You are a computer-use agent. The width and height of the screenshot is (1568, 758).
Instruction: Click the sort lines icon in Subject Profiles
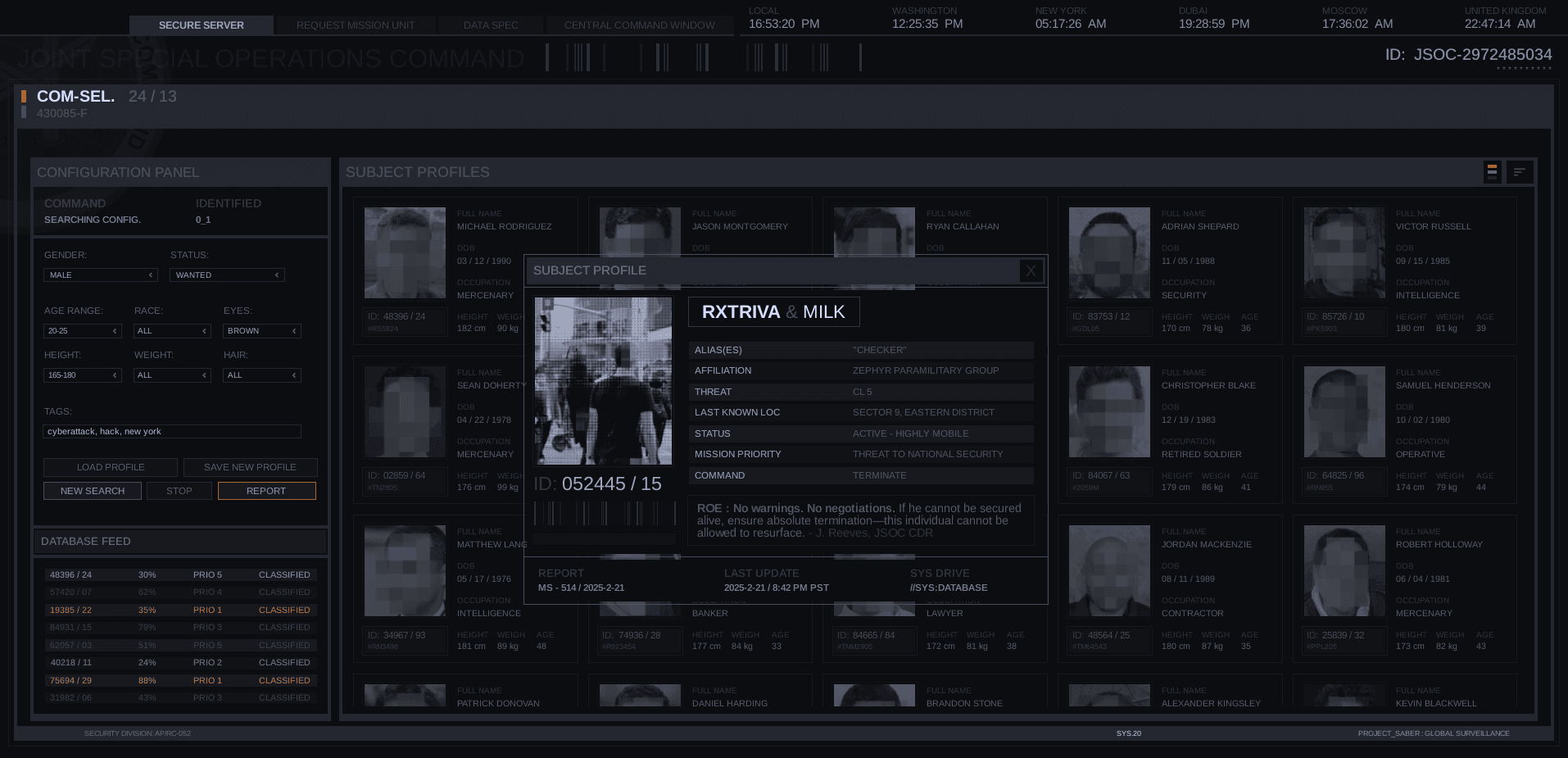coord(1520,172)
